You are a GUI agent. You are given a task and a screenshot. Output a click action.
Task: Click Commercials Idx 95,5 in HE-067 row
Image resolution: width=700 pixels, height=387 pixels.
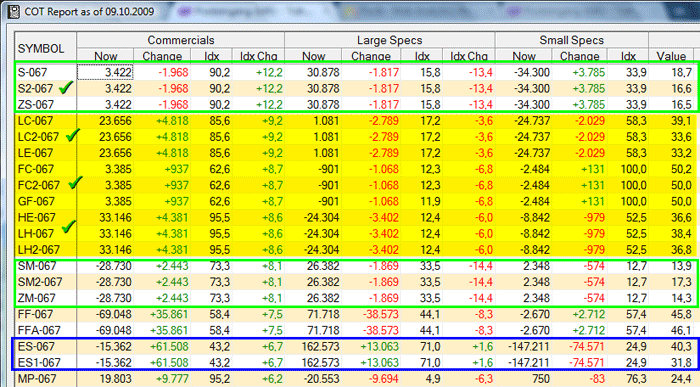[212, 217]
